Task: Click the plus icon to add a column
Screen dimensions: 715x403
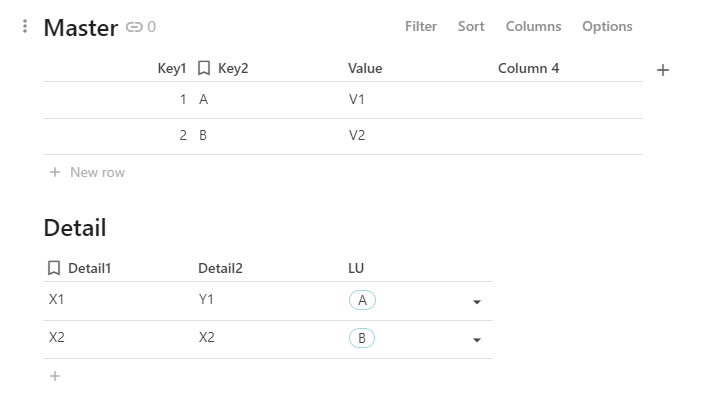Action: coord(662,70)
